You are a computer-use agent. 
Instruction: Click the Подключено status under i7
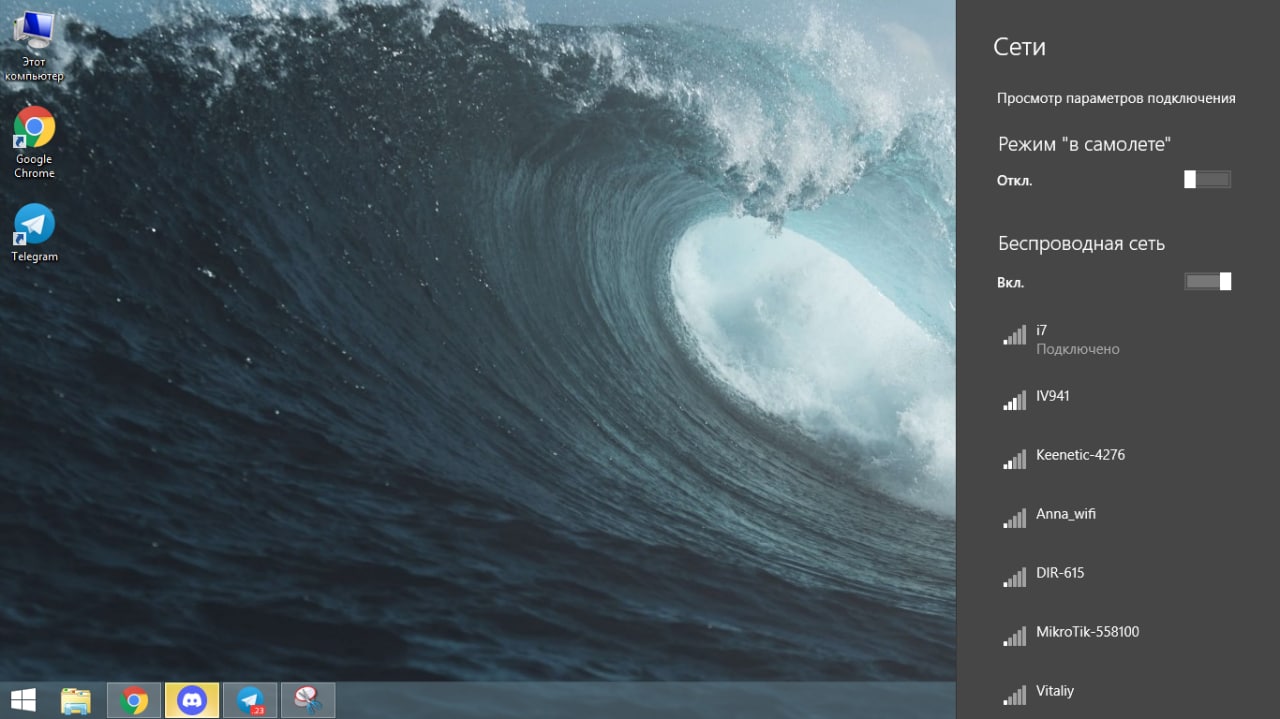[1077, 349]
